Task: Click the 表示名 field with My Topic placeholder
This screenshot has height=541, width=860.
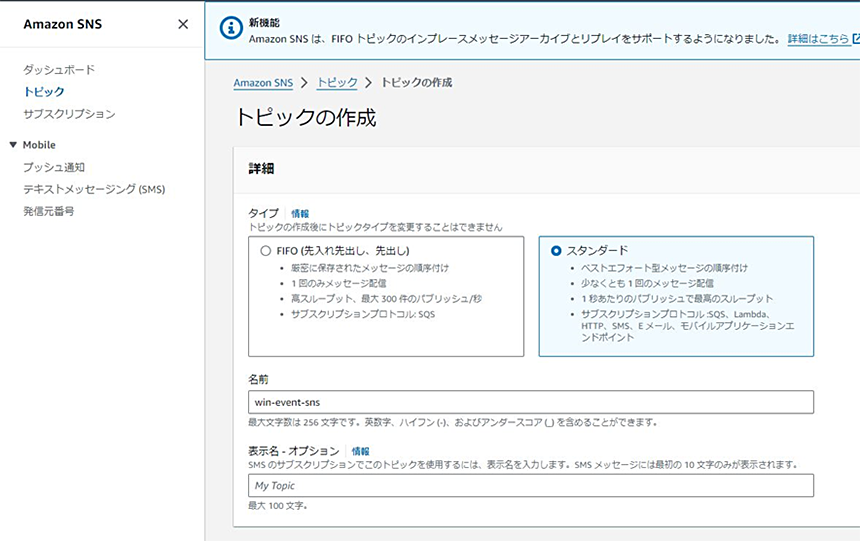Action: coord(531,486)
